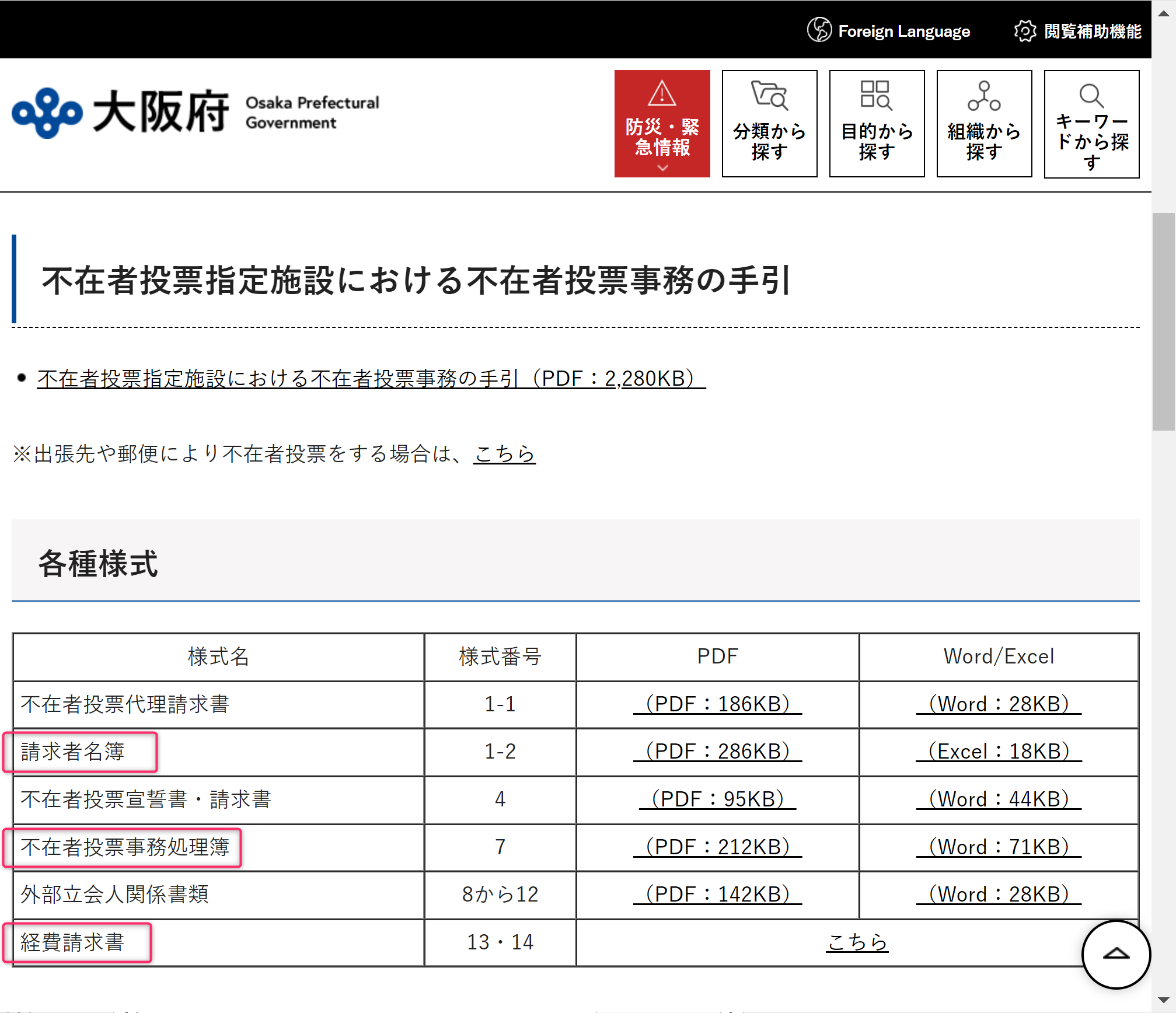Open the 防災・緊急情報 warning menu
This screenshot has height=1013, width=1176.
662,124
